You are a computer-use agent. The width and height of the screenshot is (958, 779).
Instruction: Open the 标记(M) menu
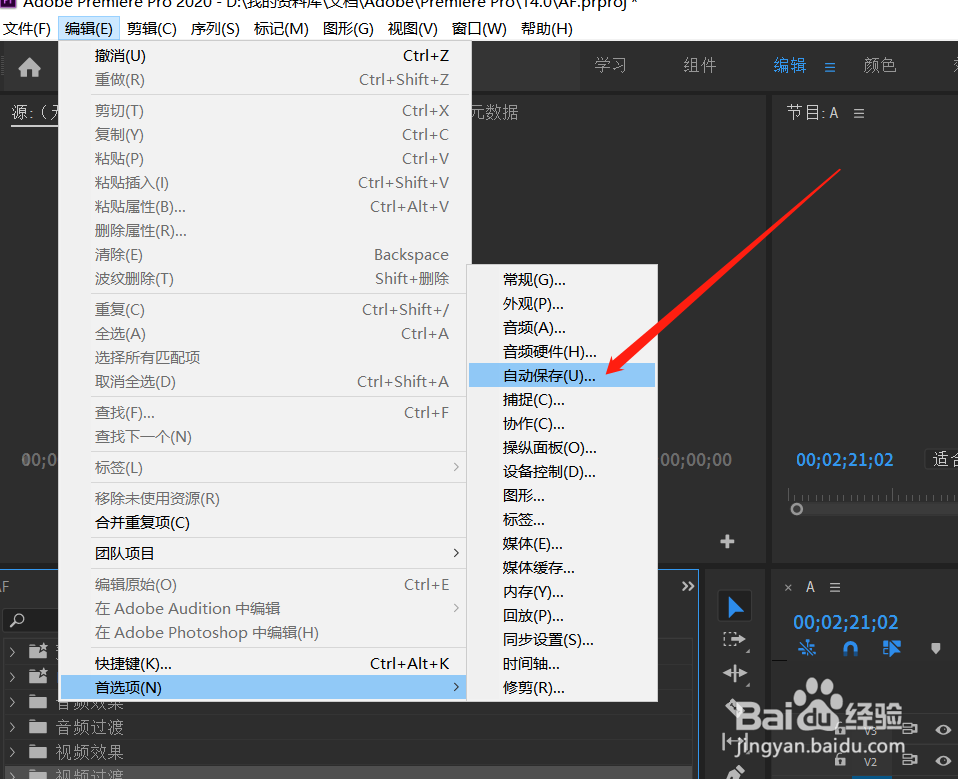(x=281, y=29)
